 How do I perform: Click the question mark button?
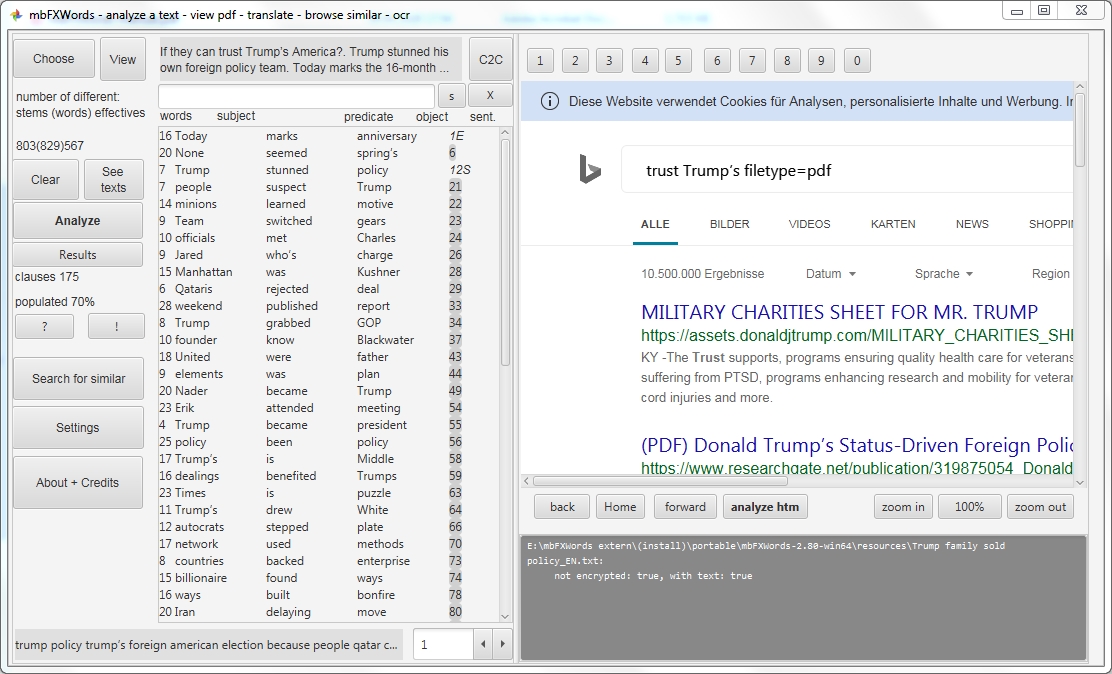[x=45, y=326]
